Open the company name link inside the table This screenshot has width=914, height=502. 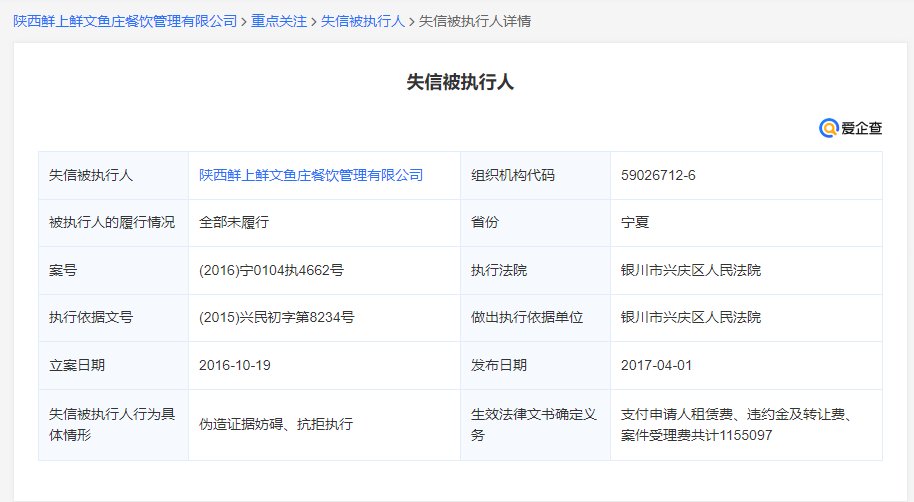311,175
